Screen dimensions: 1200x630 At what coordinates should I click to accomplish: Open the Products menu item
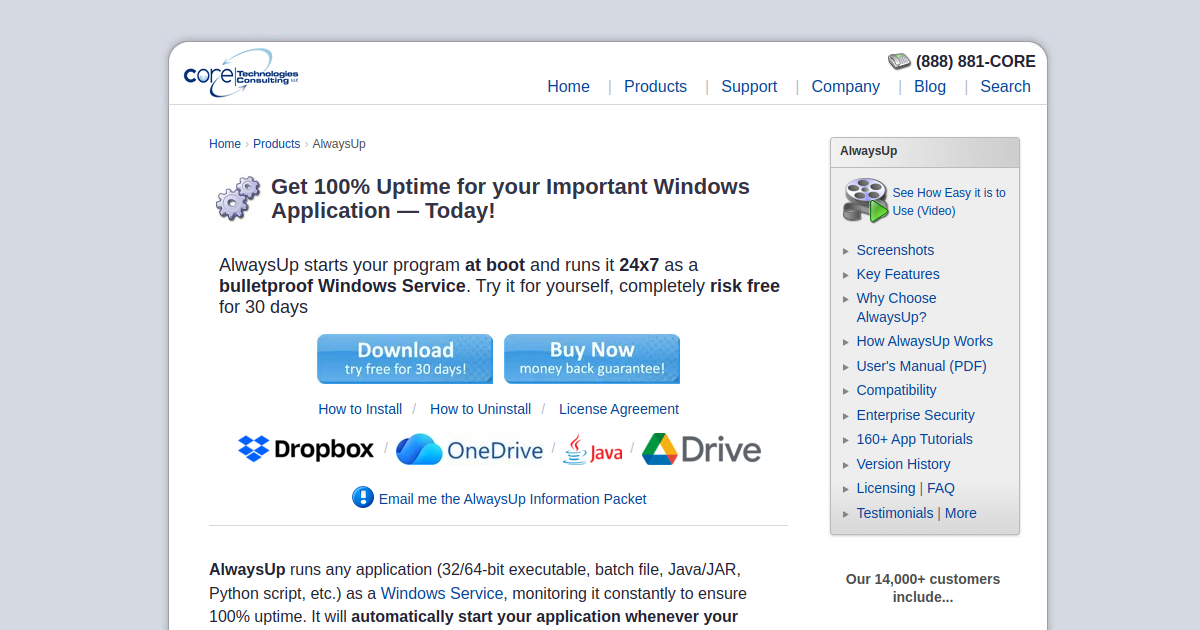pos(655,86)
